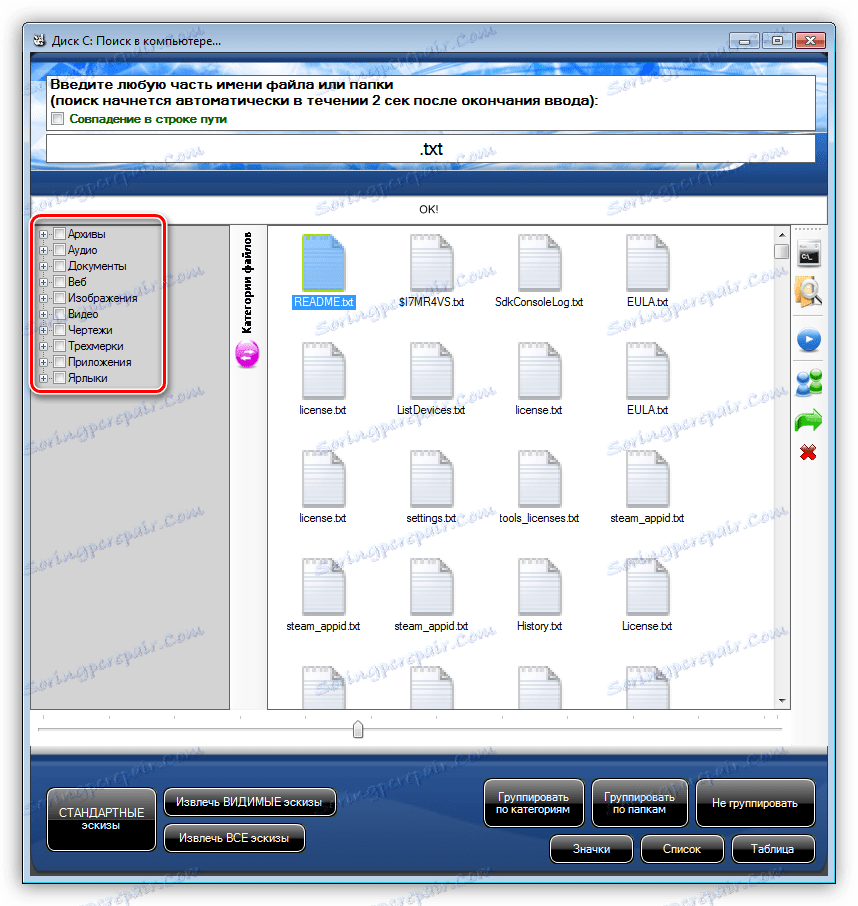Image resolution: width=858 pixels, height=906 pixels.
Task: Switch to 'Список' view
Action: coord(682,849)
